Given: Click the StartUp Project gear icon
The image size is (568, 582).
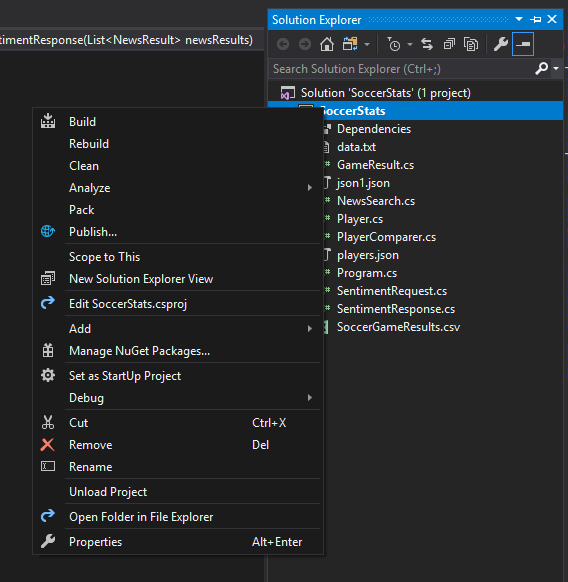Looking at the screenshot, I should 48,375.
